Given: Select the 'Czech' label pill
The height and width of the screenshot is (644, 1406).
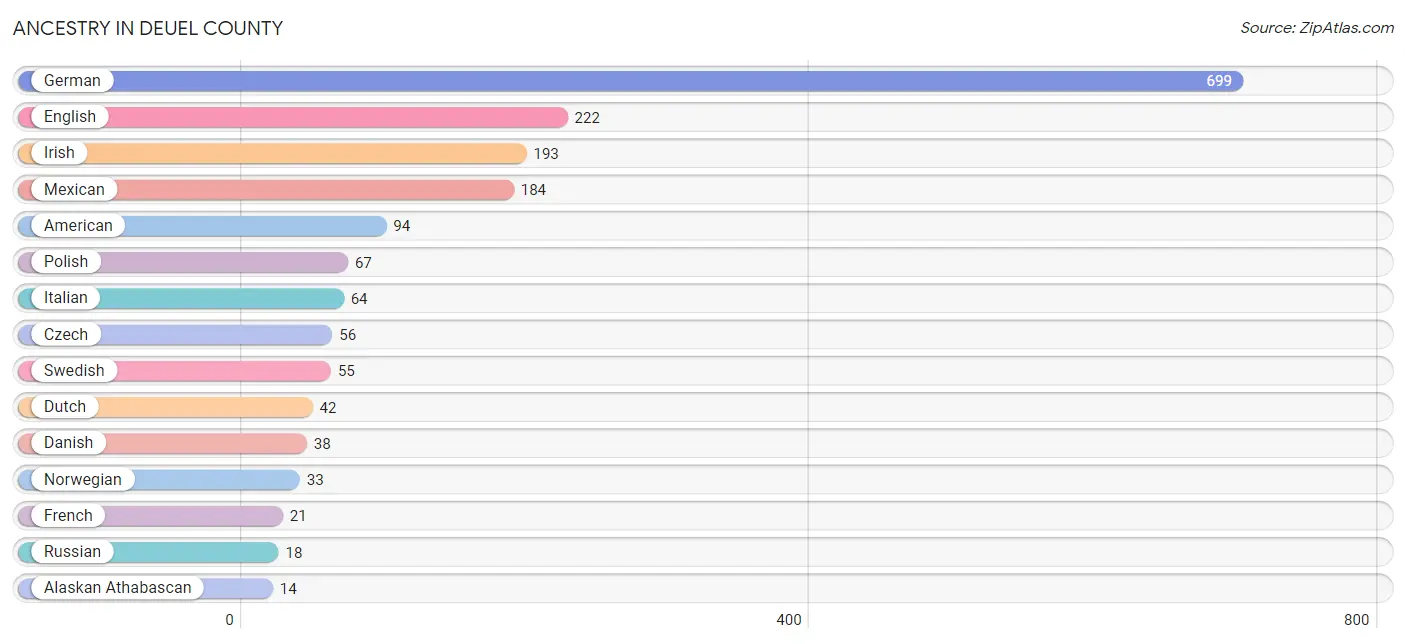Looking at the screenshot, I should [x=66, y=334].
